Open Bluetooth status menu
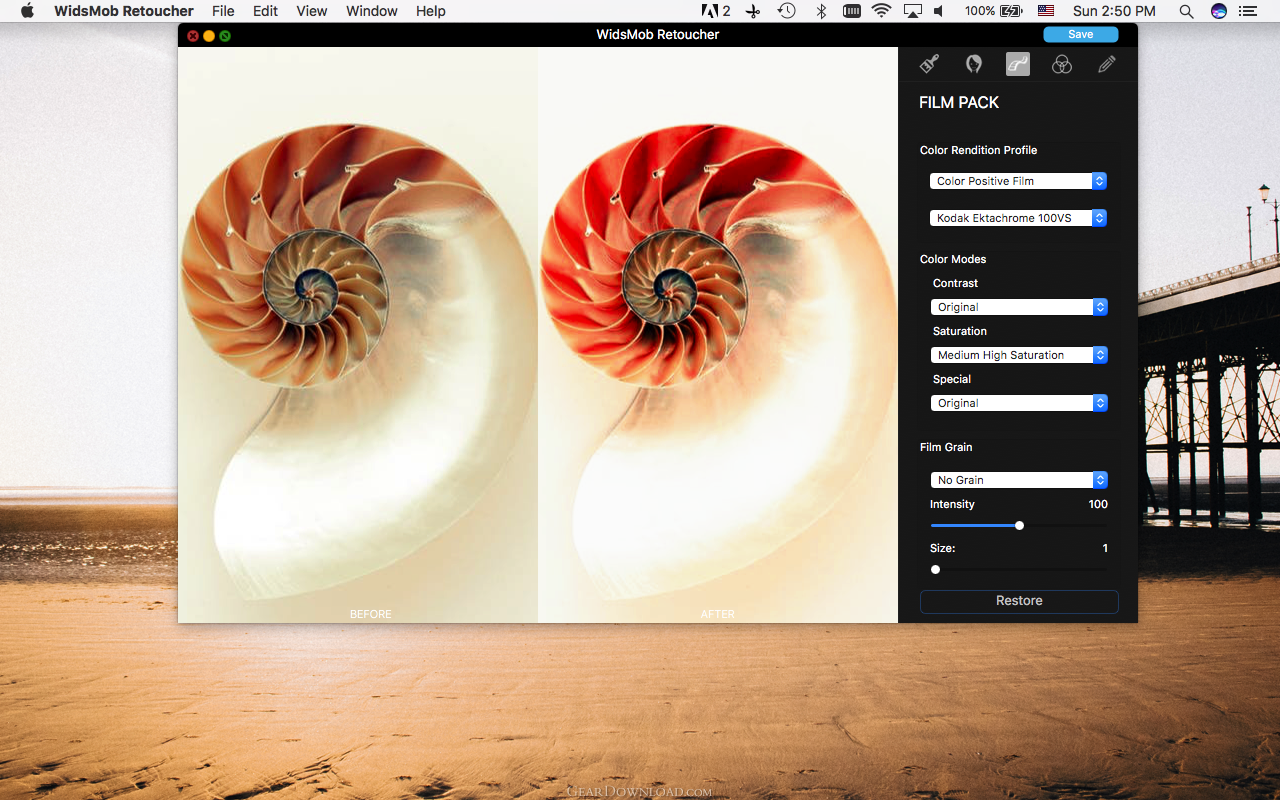Image resolution: width=1280 pixels, height=800 pixels. coord(821,11)
